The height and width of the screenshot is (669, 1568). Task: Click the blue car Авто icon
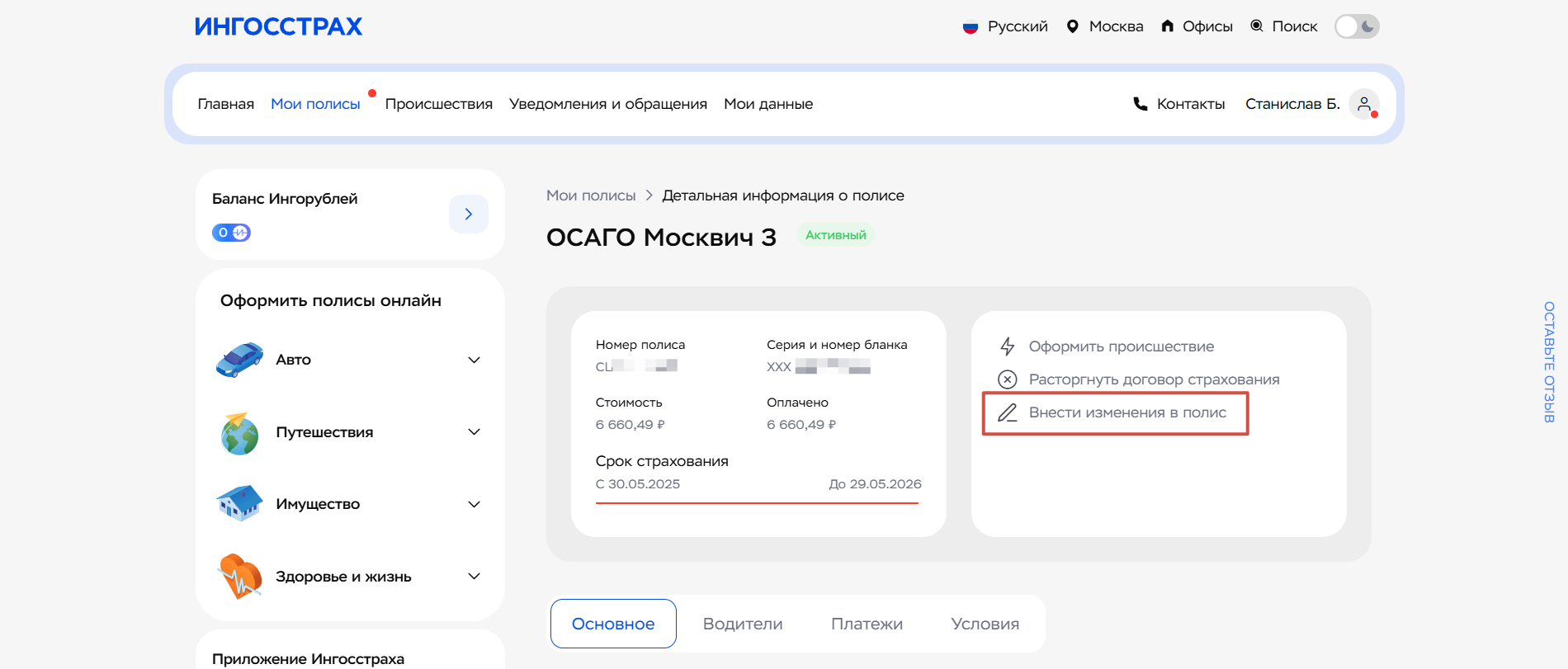coord(239,360)
